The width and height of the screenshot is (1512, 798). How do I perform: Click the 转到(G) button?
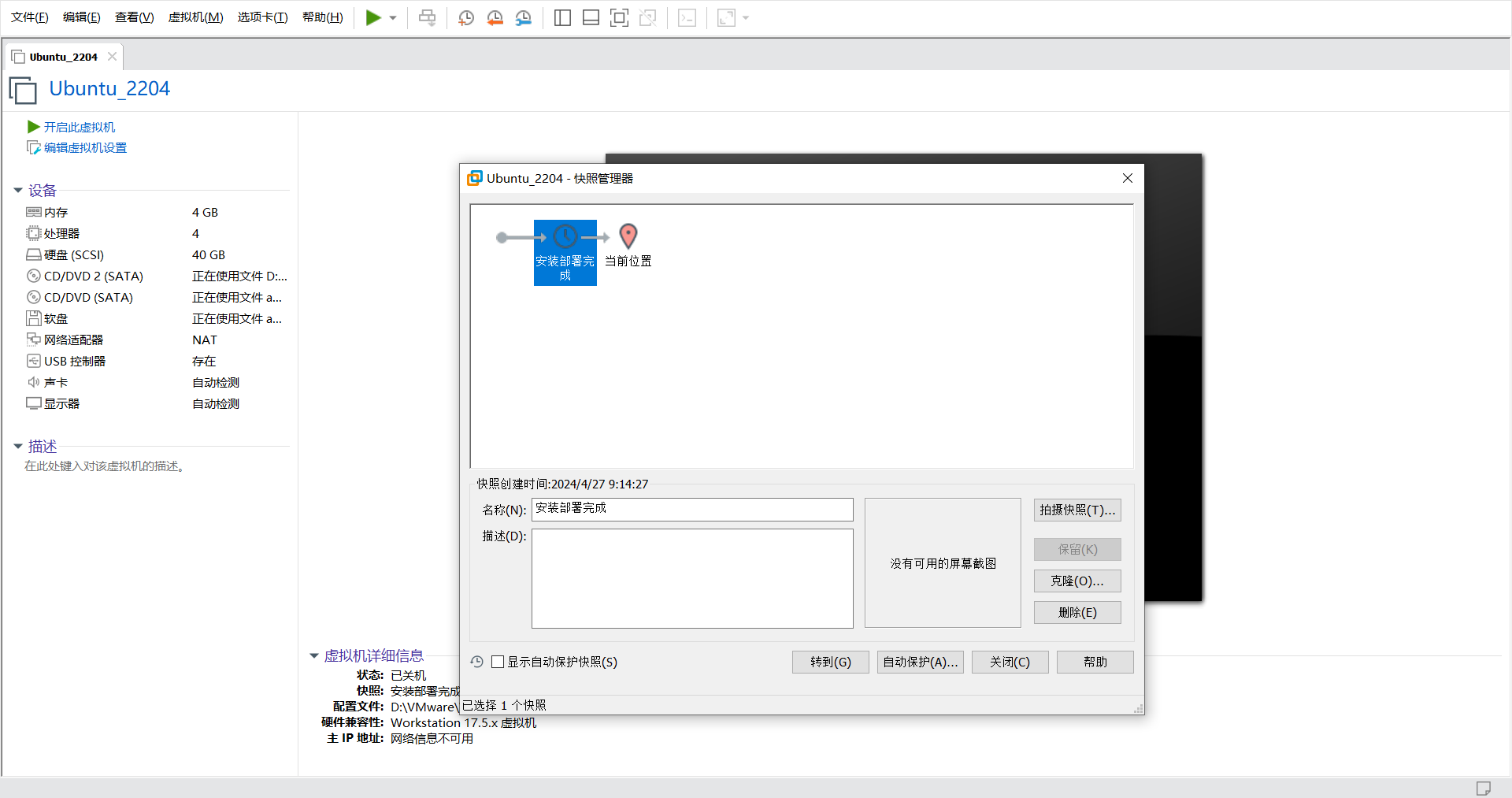[831, 662]
